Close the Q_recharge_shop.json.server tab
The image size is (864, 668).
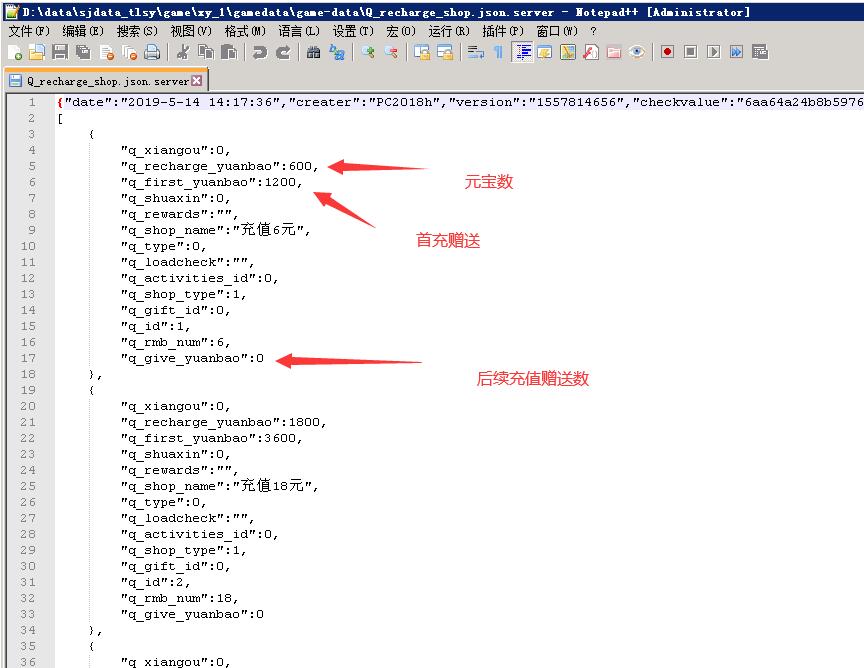196,80
